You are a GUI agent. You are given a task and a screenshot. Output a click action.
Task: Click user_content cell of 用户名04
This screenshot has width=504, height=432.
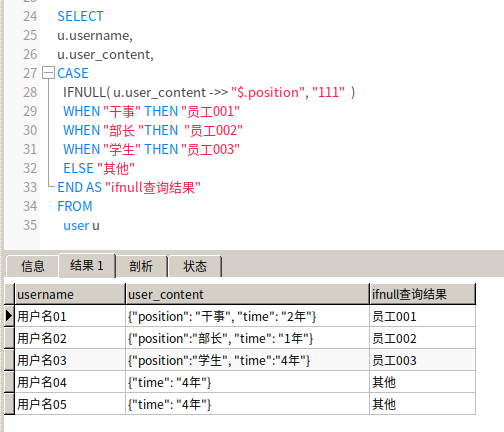(x=248, y=382)
